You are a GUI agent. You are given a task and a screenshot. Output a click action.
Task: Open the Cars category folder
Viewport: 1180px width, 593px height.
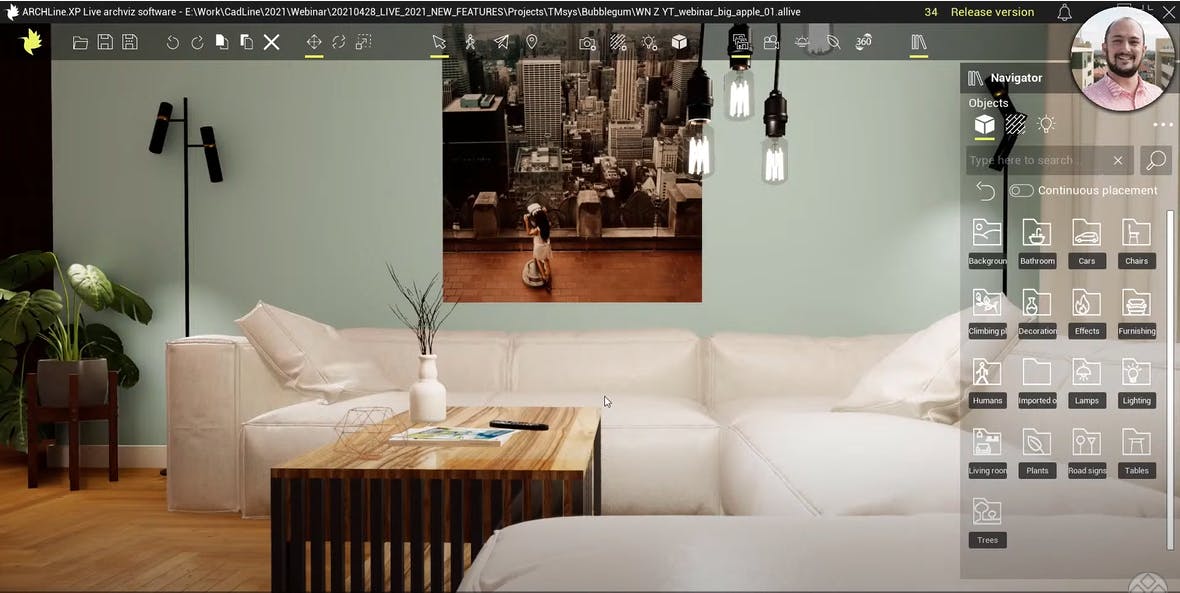tap(1087, 242)
